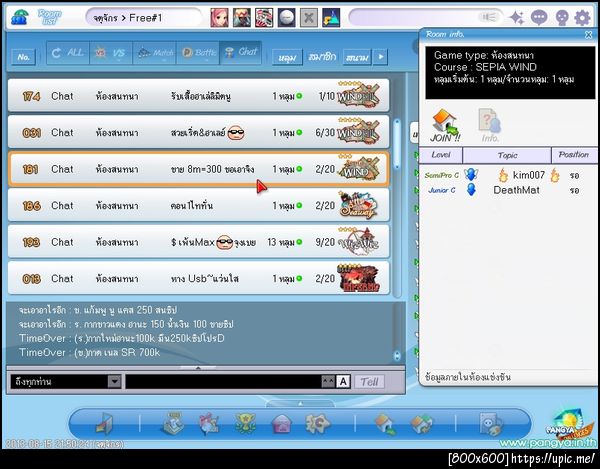Click the Info. icon in Room info
This screenshot has height=469, width=600.
pyautogui.click(x=489, y=125)
